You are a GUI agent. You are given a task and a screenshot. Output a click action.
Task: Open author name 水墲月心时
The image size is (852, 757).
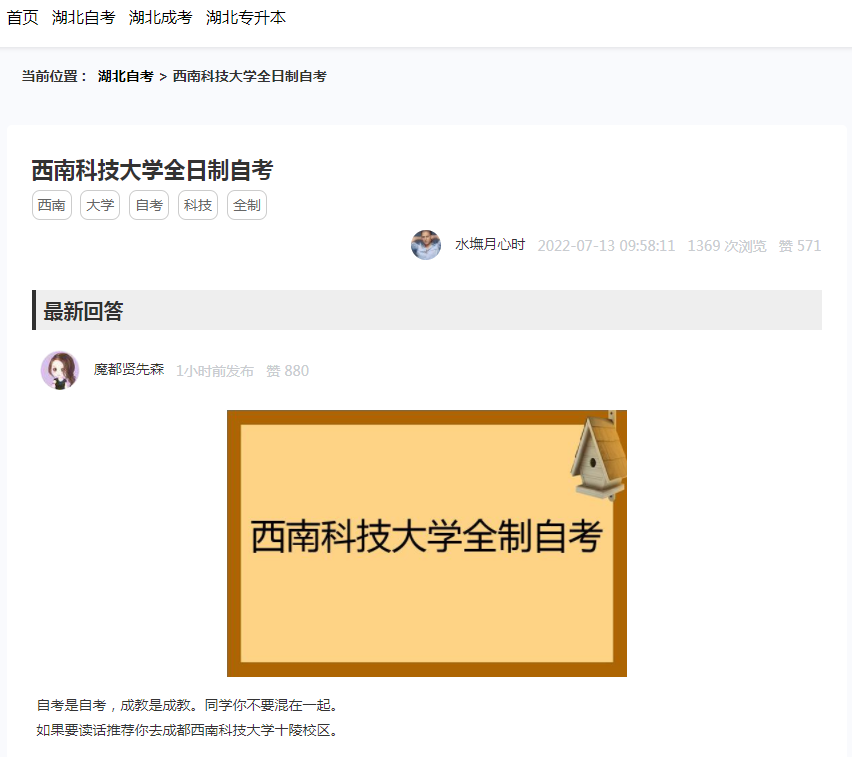click(x=490, y=245)
